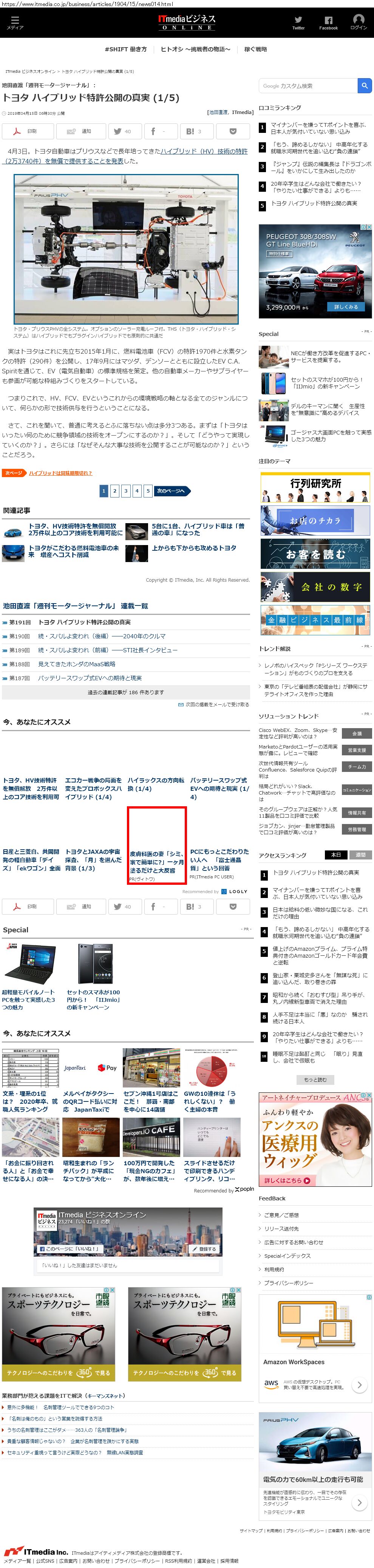Screen dimensions: 374x1568
Task: Click the 労務管理 solution category button
Action: (357, 829)
